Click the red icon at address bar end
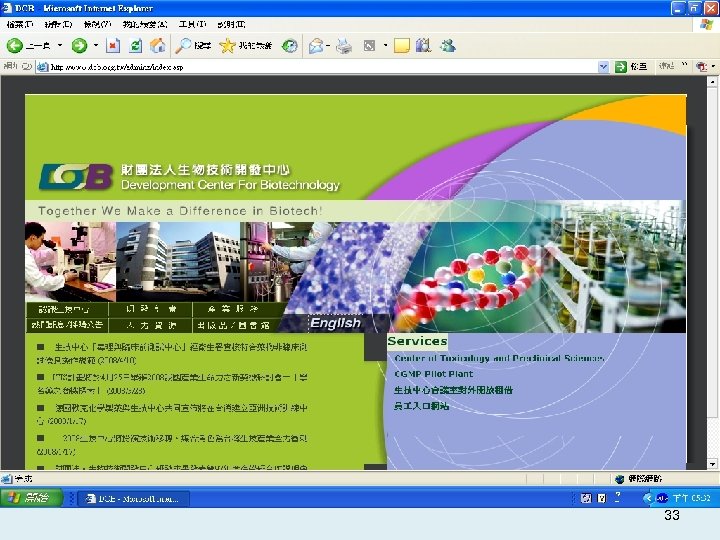This screenshot has height=540, width=720. click(701, 67)
